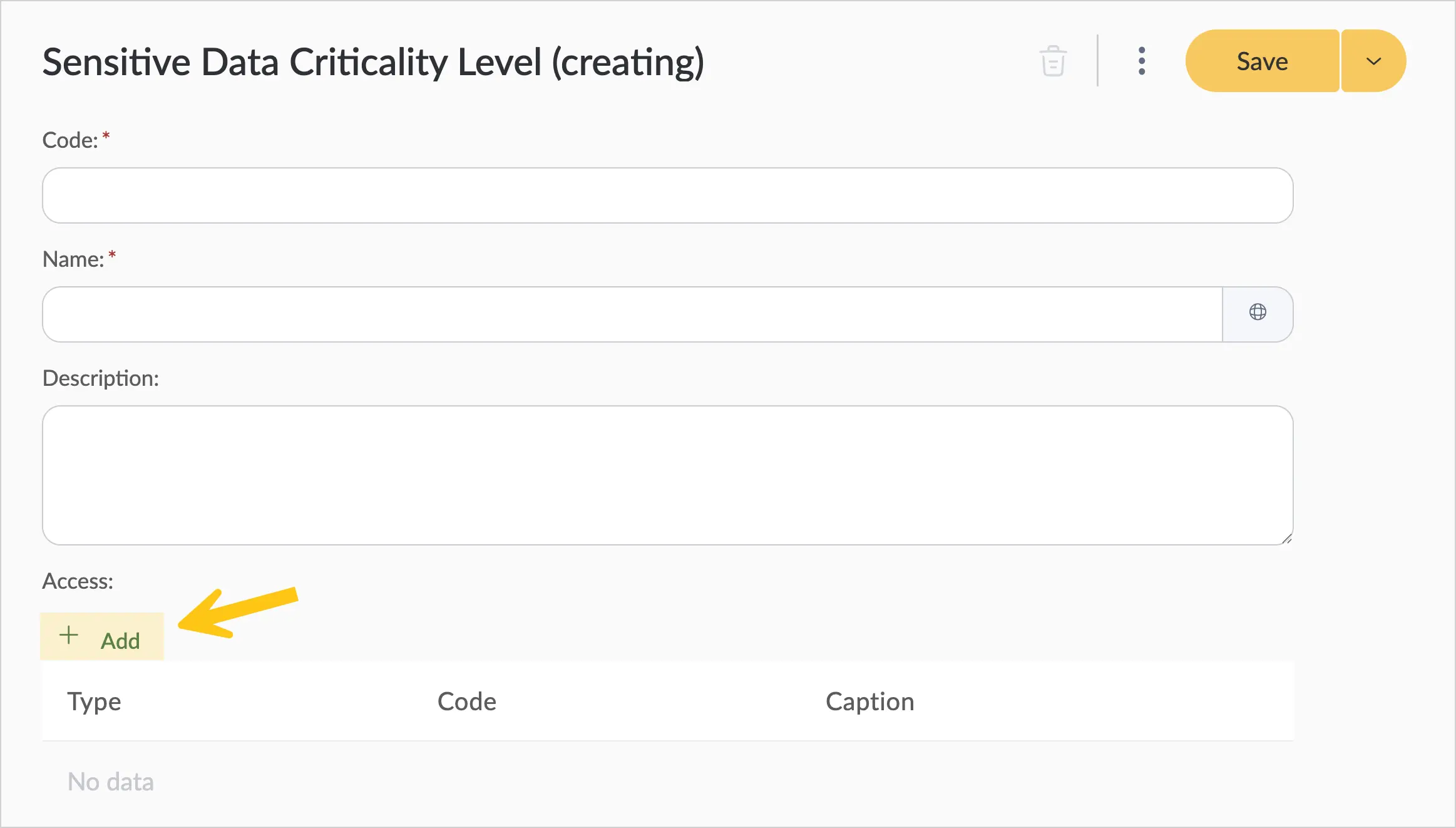Viewport: 1456px width, 828px height.
Task: Click the Code column header in table
Action: point(466,701)
